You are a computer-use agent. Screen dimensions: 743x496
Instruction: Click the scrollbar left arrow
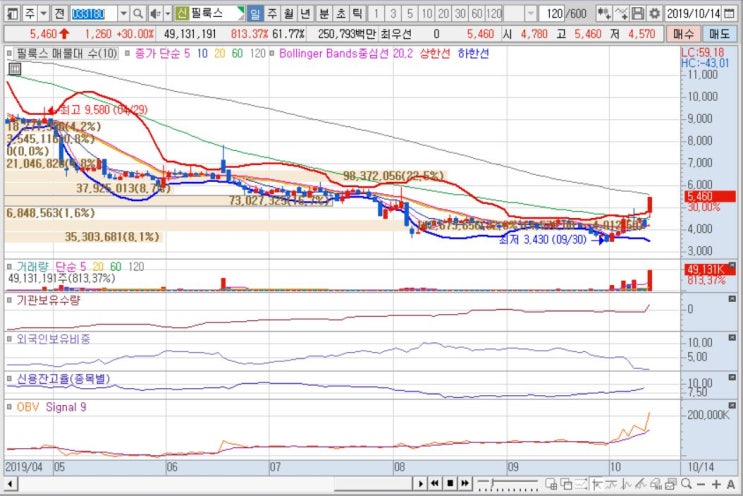10,484
